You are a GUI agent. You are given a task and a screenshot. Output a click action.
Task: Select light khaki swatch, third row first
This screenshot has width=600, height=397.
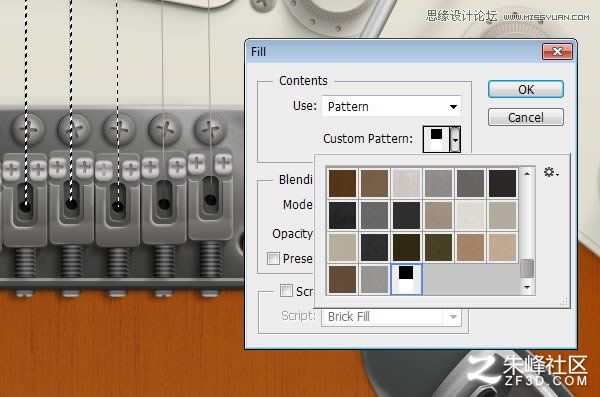342,247
